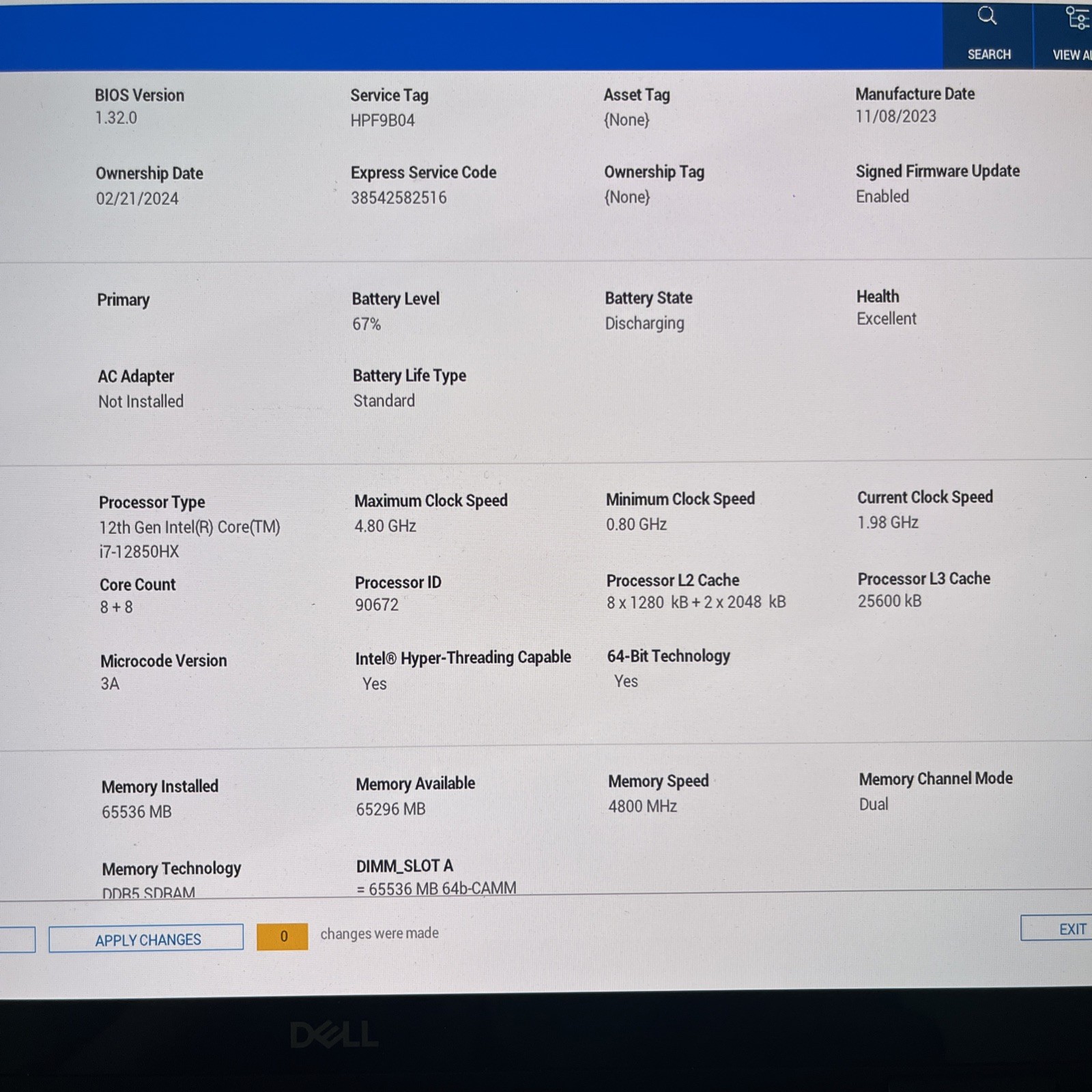
Task: Click Battery State value Discharging
Action: point(644,324)
